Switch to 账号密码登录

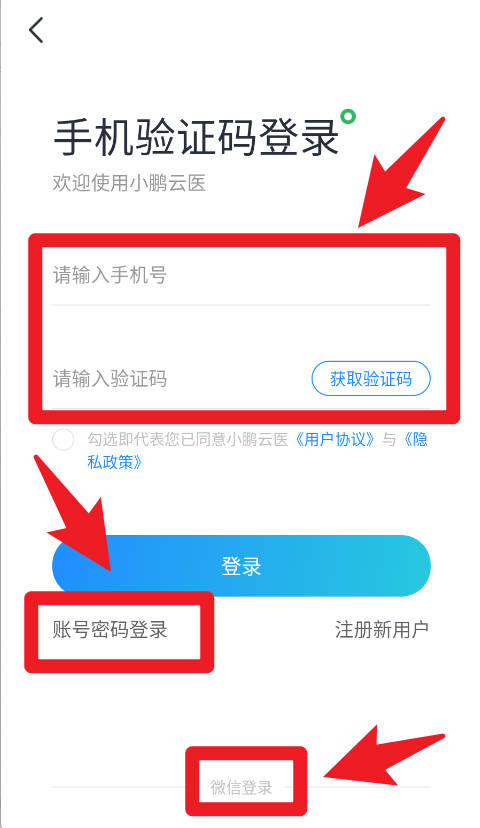pyautogui.click(x=110, y=629)
